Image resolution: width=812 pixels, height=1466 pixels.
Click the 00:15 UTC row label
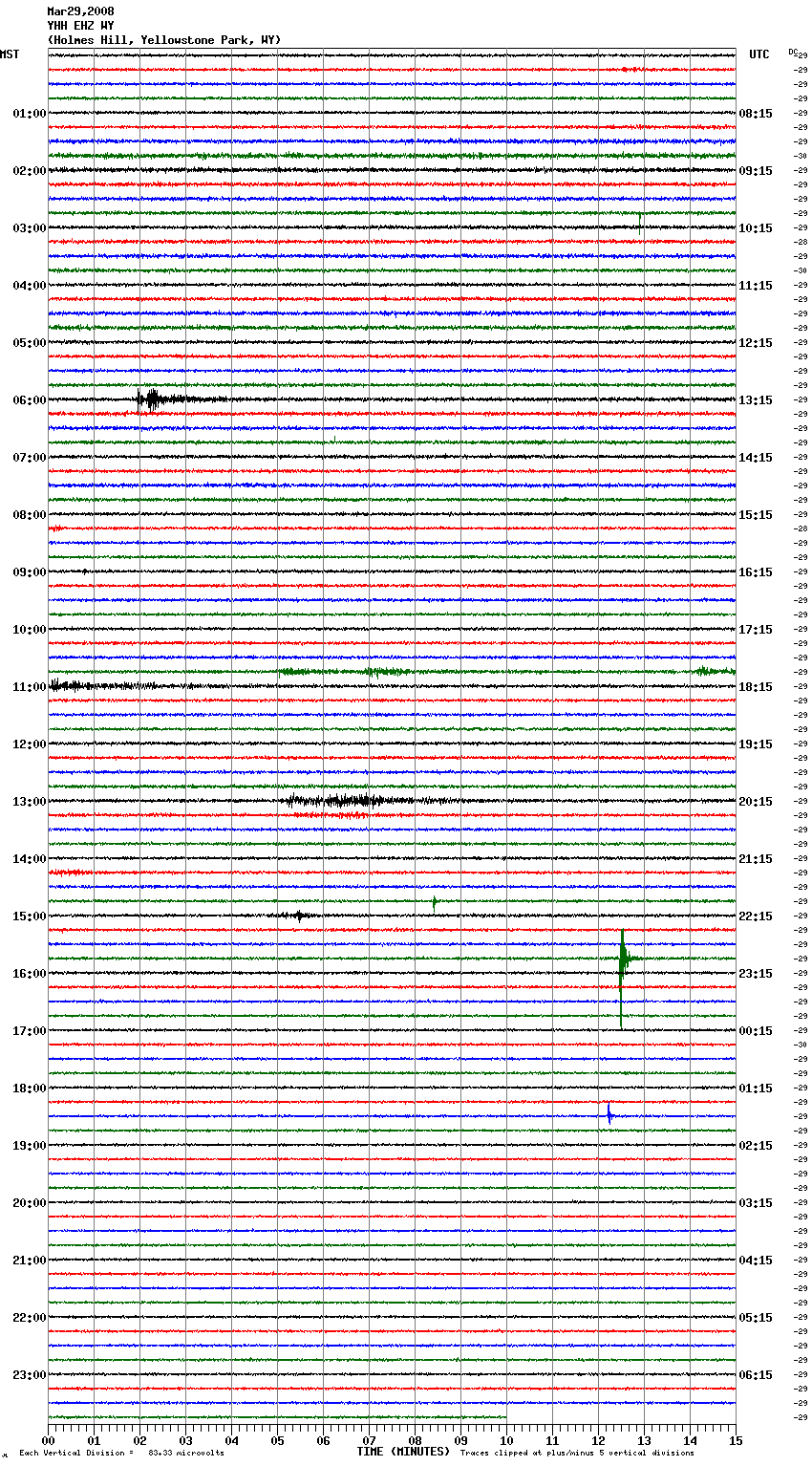756,1031
